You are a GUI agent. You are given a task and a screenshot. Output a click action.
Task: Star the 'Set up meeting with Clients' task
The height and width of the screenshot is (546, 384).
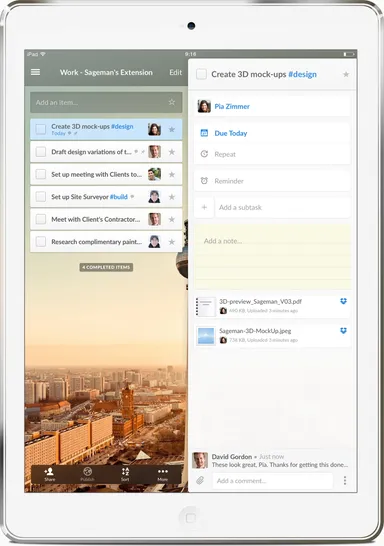coord(172,174)
